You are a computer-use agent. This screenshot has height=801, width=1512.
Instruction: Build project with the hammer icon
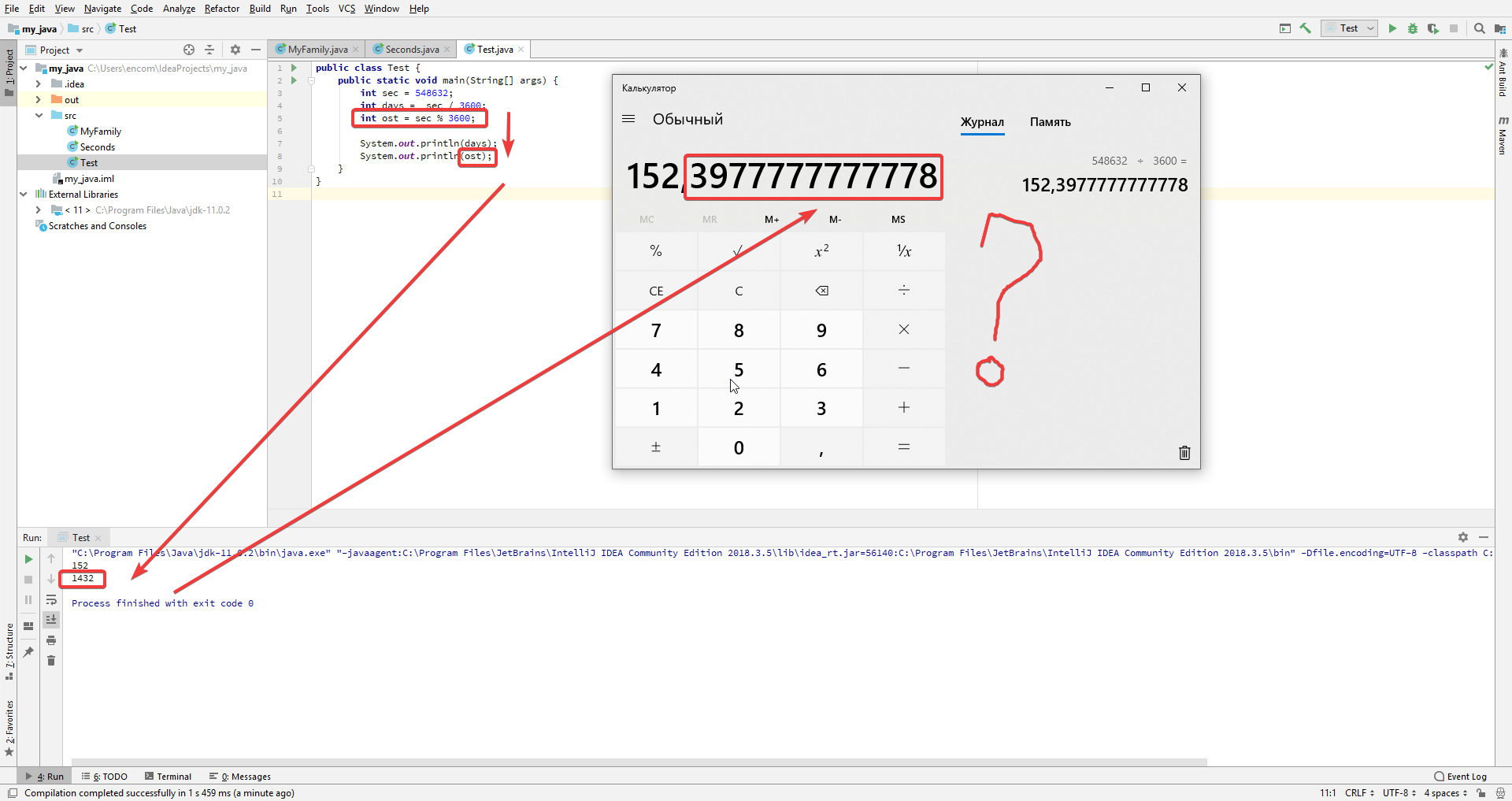coord(1306,28)
